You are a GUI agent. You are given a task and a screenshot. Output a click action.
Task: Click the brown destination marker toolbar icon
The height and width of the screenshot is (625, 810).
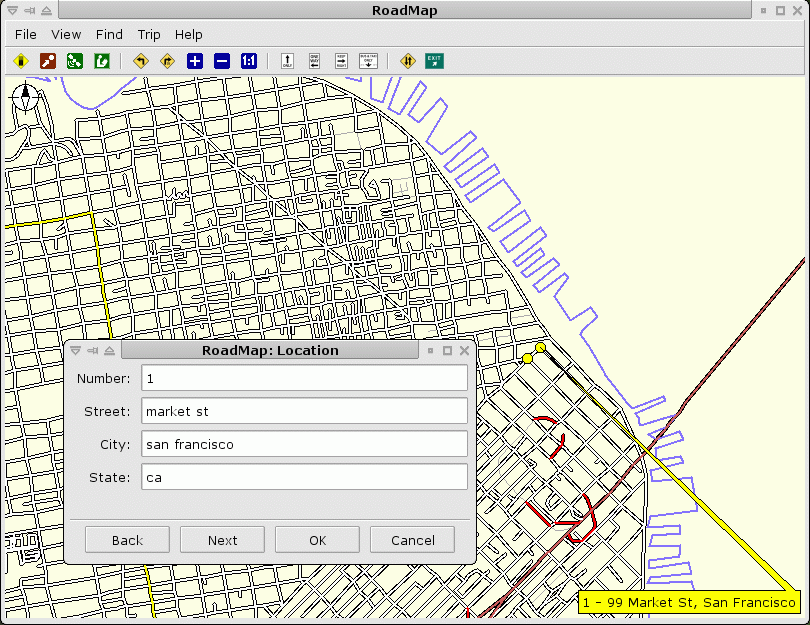pos(48,61)
